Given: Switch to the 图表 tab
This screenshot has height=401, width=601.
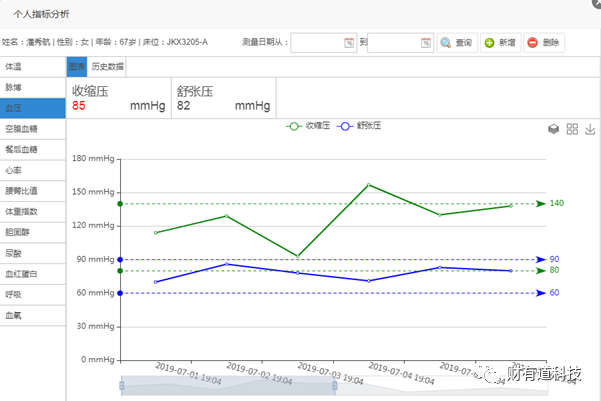Looking at the screenshot, I should coord(77,67).
